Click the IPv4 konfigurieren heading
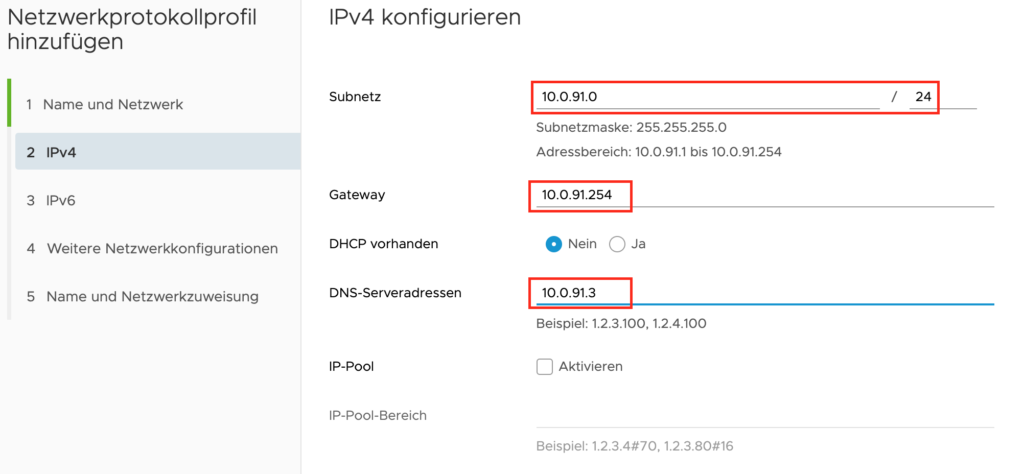The image size is (1024, 474). 425,18
